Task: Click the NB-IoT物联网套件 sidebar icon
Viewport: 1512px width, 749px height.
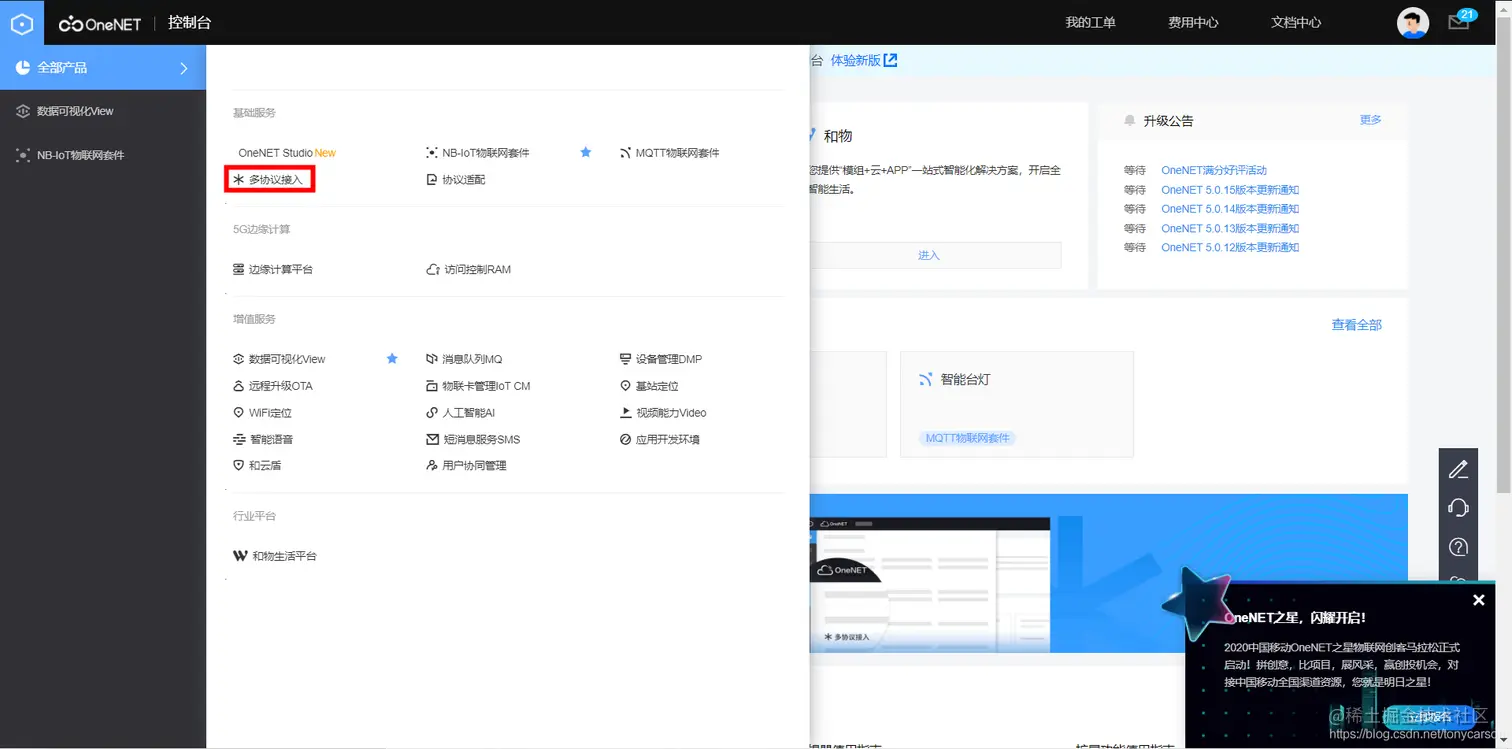Action: [23, 156]
